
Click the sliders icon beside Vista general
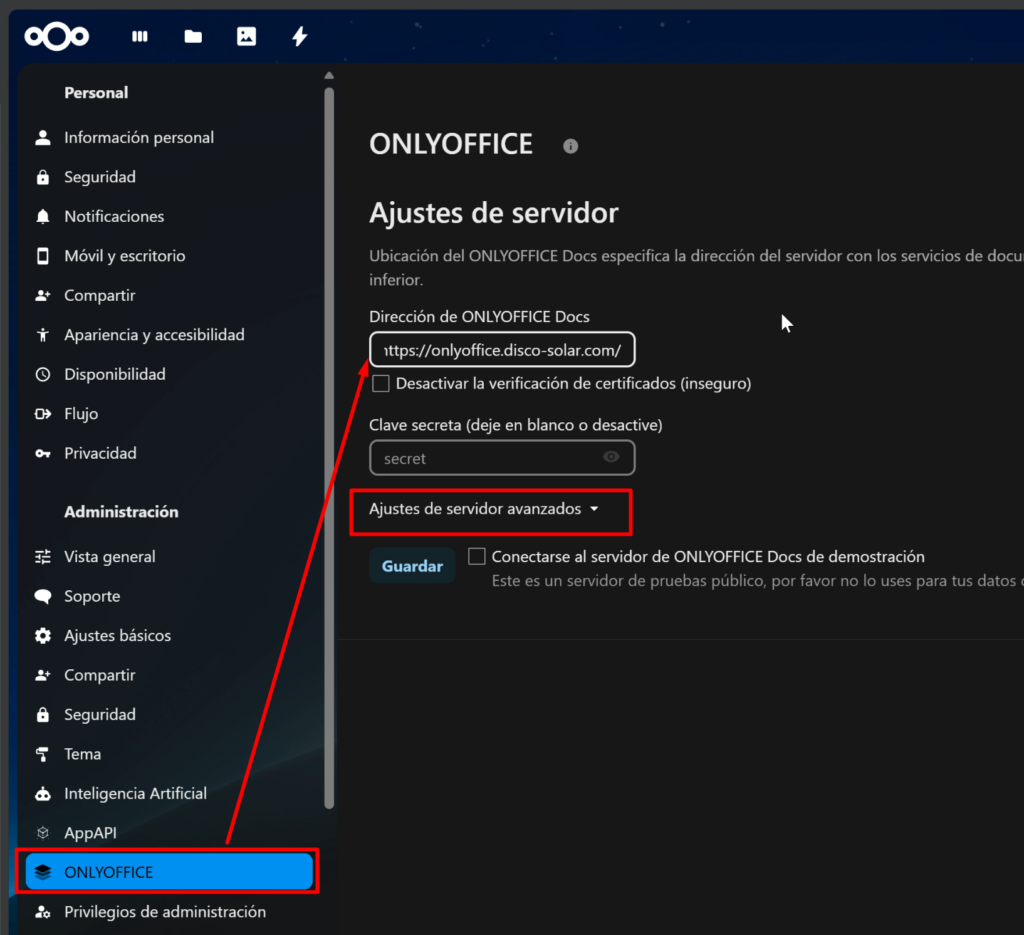coord(43,557)
